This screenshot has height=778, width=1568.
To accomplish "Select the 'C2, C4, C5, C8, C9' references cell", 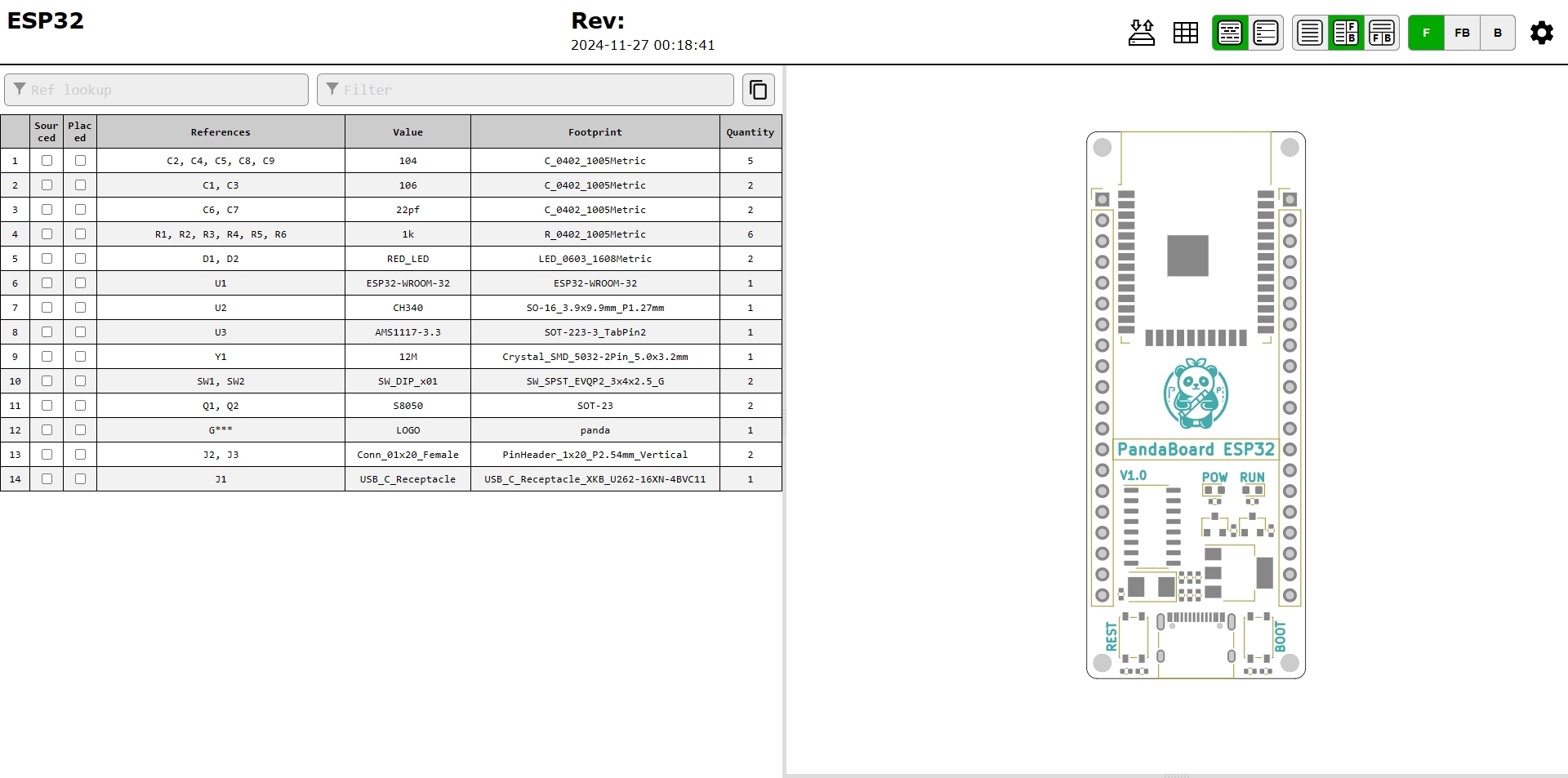I will click(220, 161).
